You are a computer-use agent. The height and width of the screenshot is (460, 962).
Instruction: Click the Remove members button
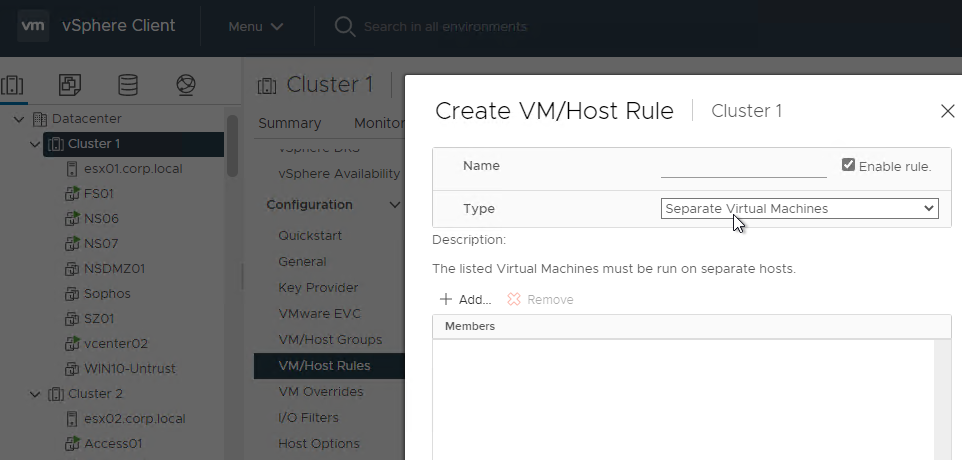coord(540,300)
